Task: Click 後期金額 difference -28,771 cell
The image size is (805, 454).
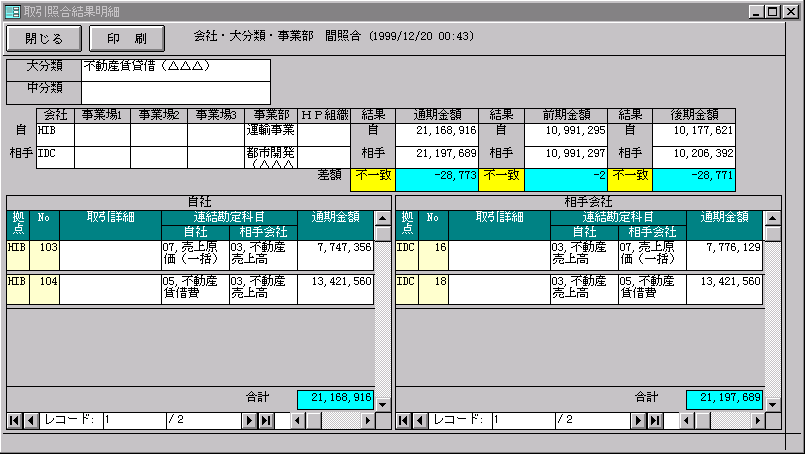Action: (x=694, y=180)
